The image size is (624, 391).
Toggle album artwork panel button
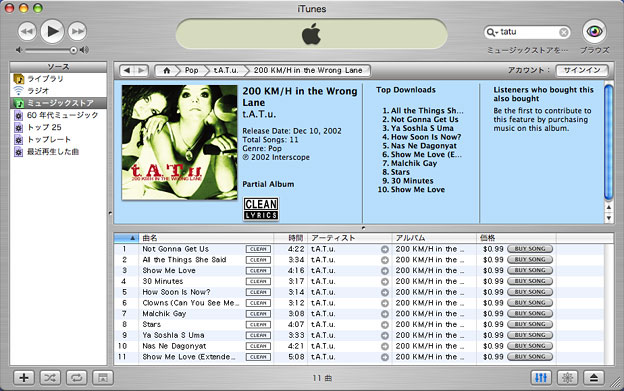click(103, 377)
